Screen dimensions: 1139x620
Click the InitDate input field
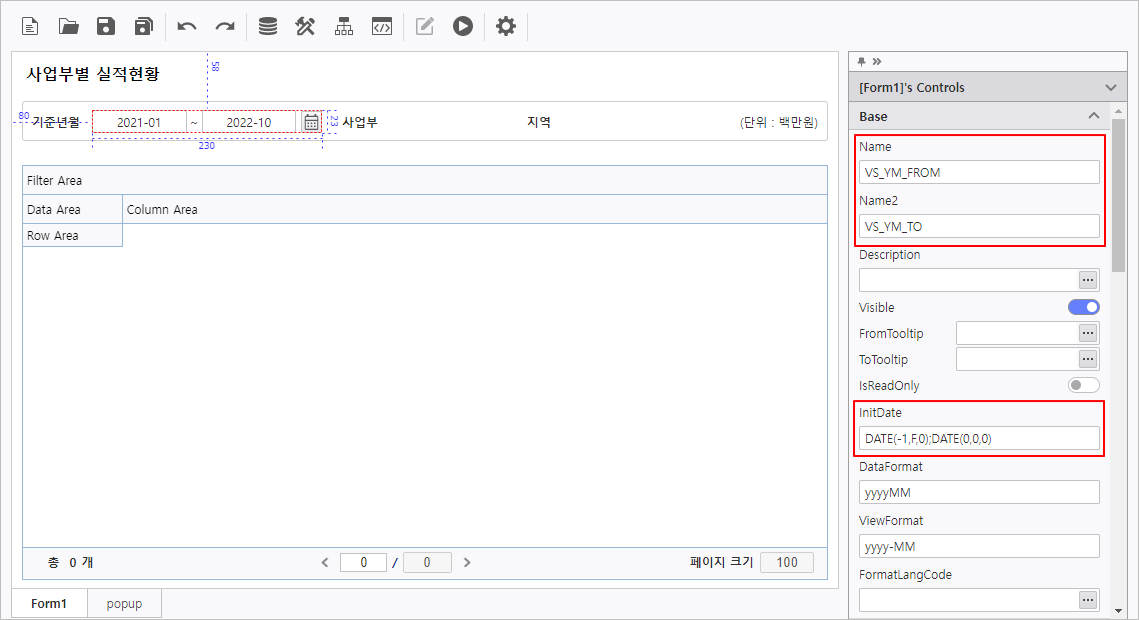click(978, 438)
